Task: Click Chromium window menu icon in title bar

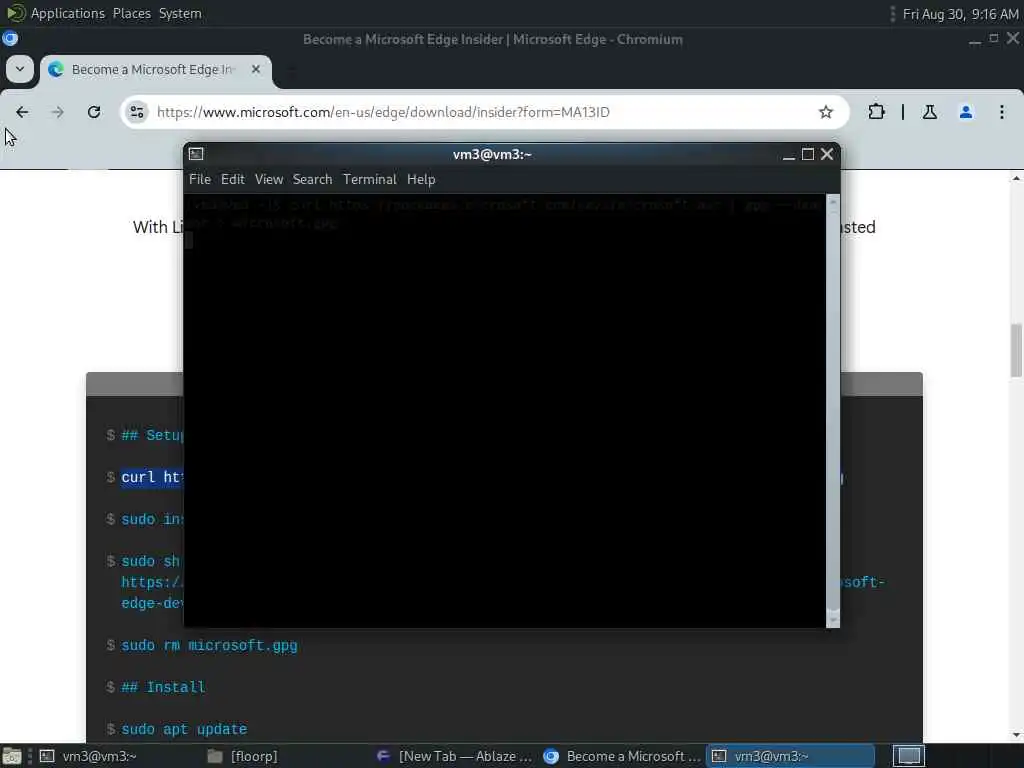Action: [10, 39]
